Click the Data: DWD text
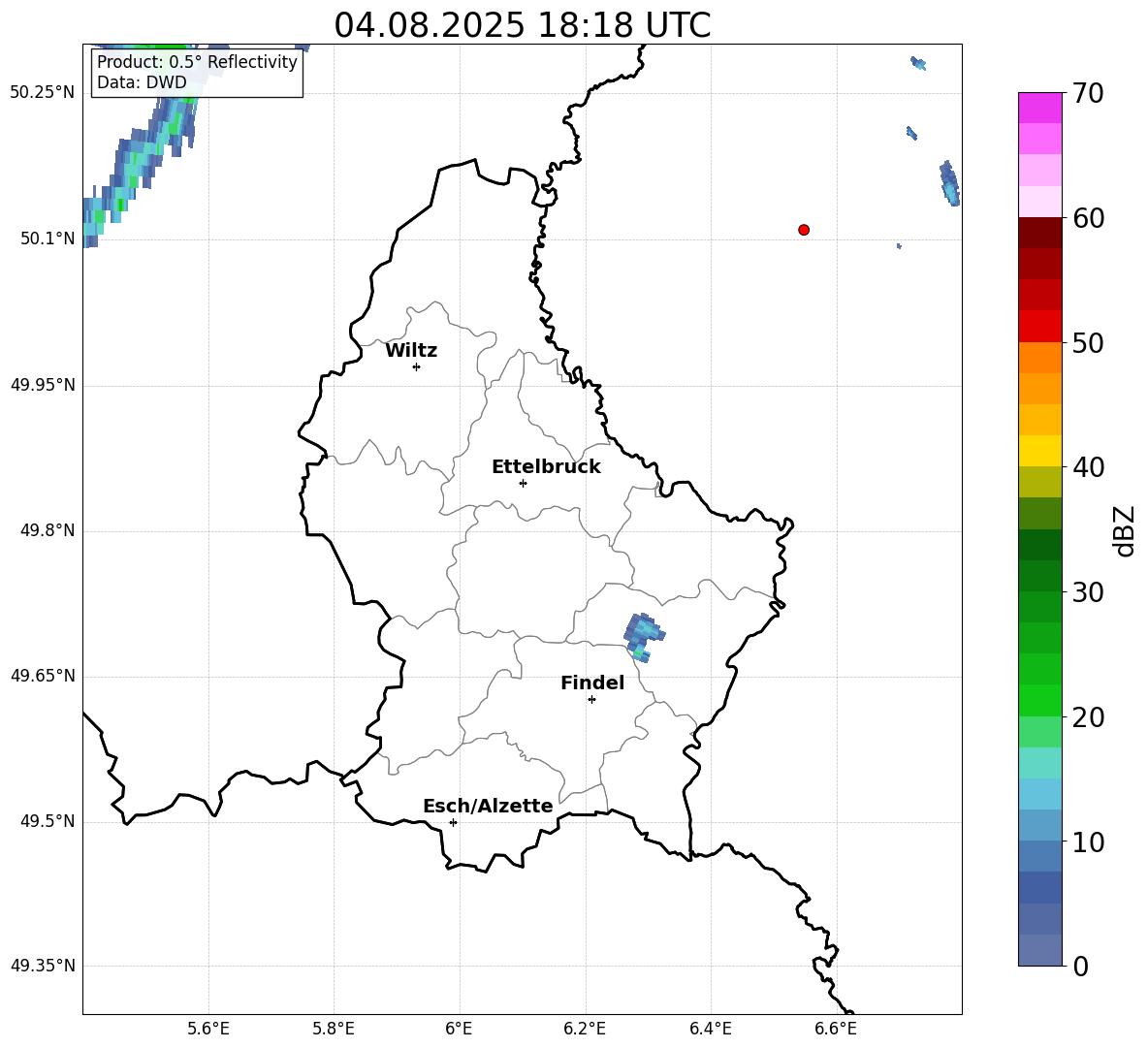This screenshot has width=1148, height=1048. [142, 82]
